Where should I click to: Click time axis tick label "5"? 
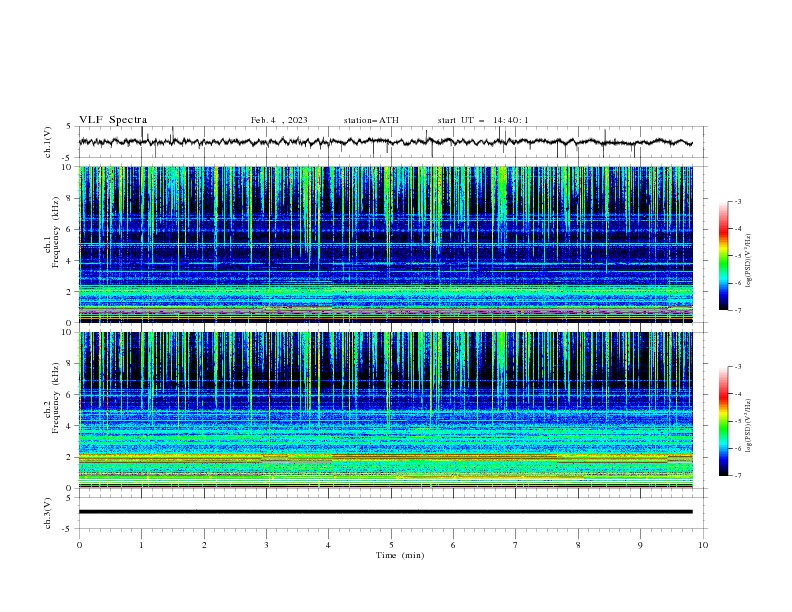391,545
